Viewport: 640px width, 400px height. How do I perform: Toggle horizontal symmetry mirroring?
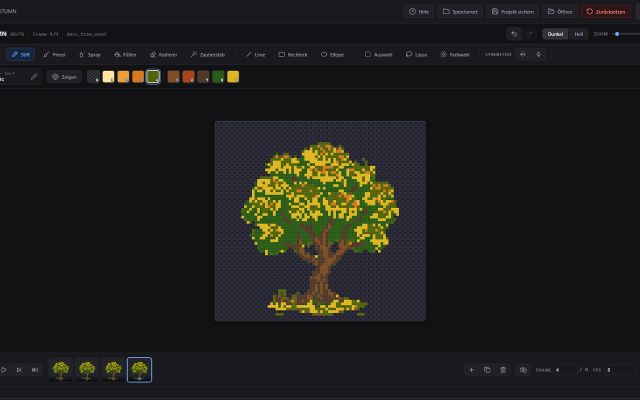click(522, 54)
